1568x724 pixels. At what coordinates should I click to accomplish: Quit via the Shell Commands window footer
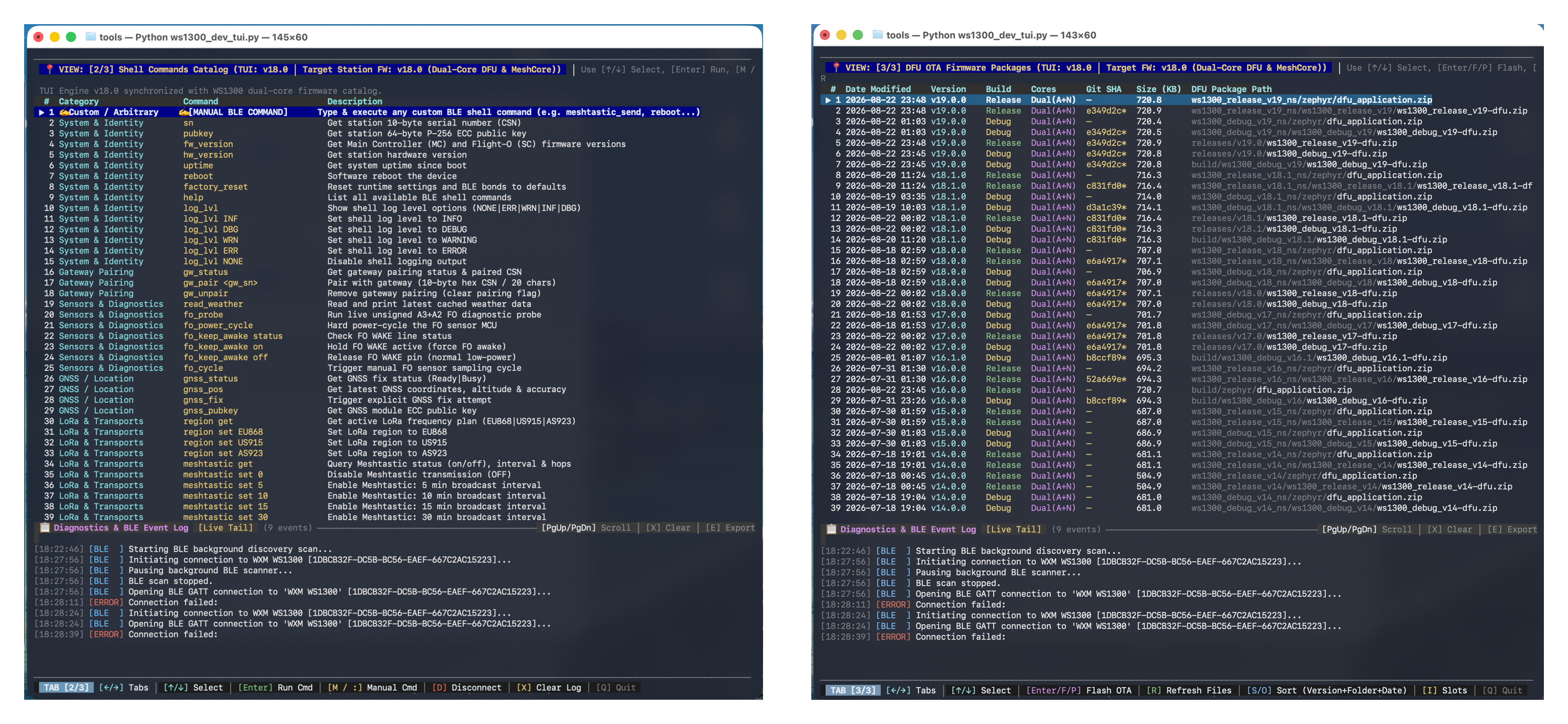click(616, 687)
